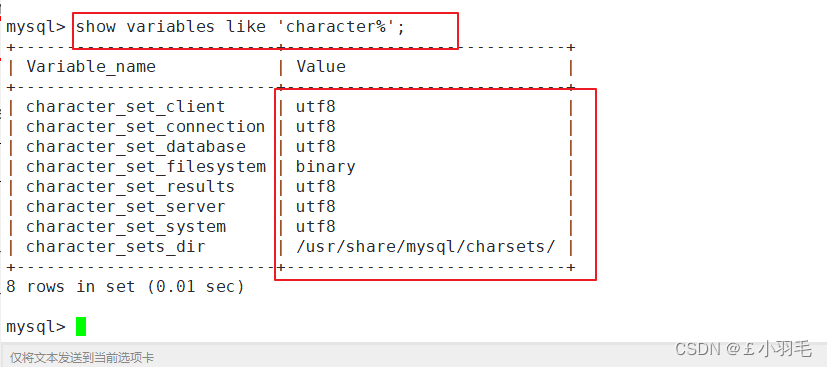Click the '8 rows in set' result line

click(125, 287)
